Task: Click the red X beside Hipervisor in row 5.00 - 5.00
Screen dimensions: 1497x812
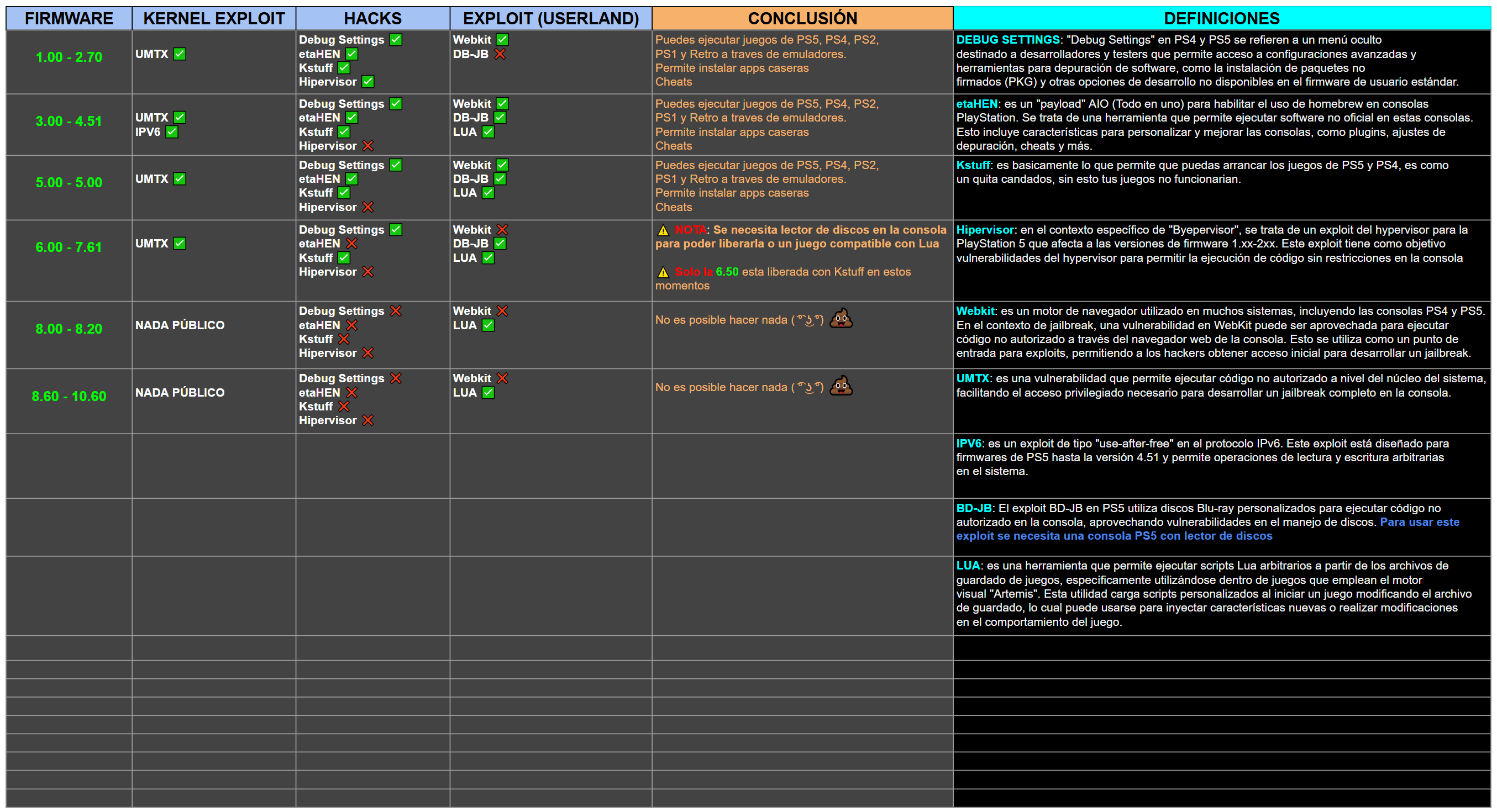Action: 368,207
